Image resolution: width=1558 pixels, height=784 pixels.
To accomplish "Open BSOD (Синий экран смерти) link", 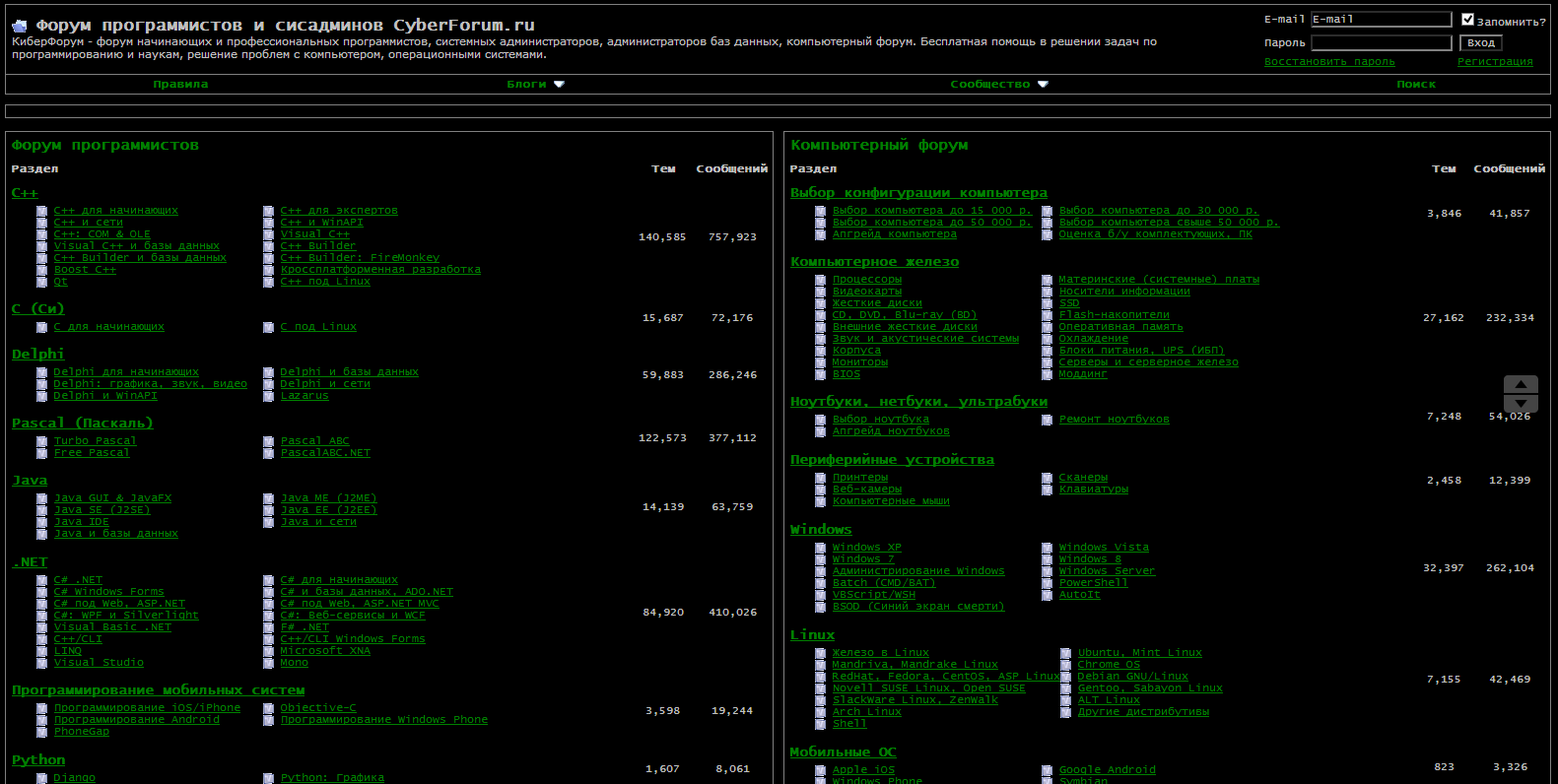I will [x=918, y=607].
